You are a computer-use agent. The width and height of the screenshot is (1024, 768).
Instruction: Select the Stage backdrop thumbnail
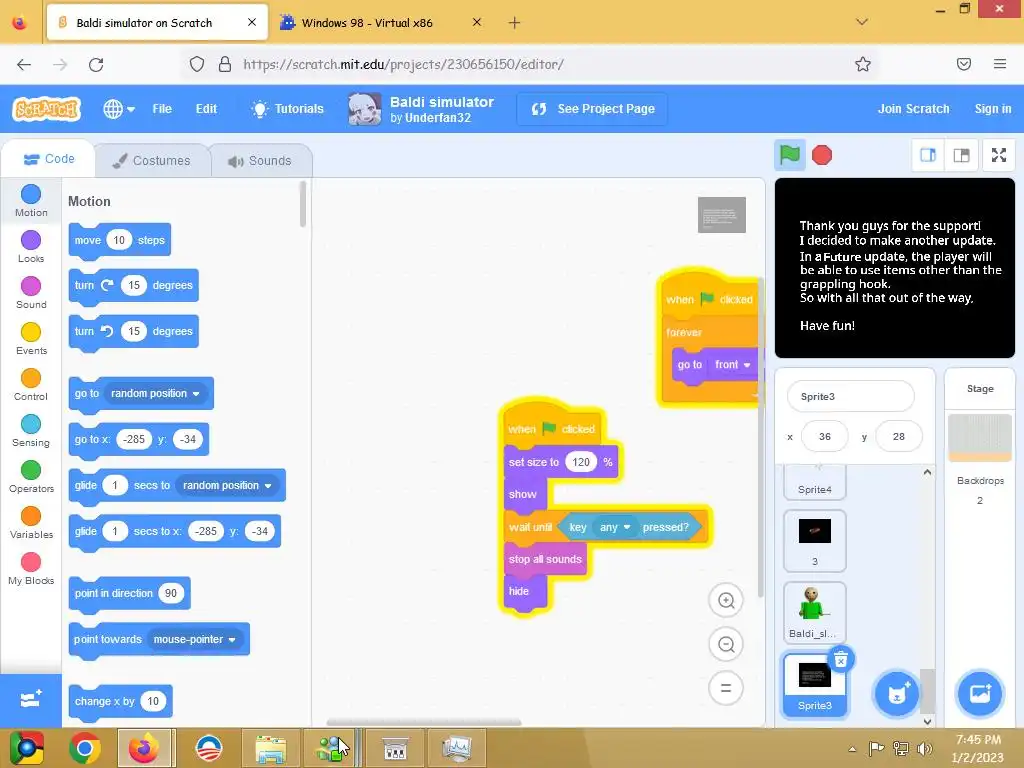980,438
